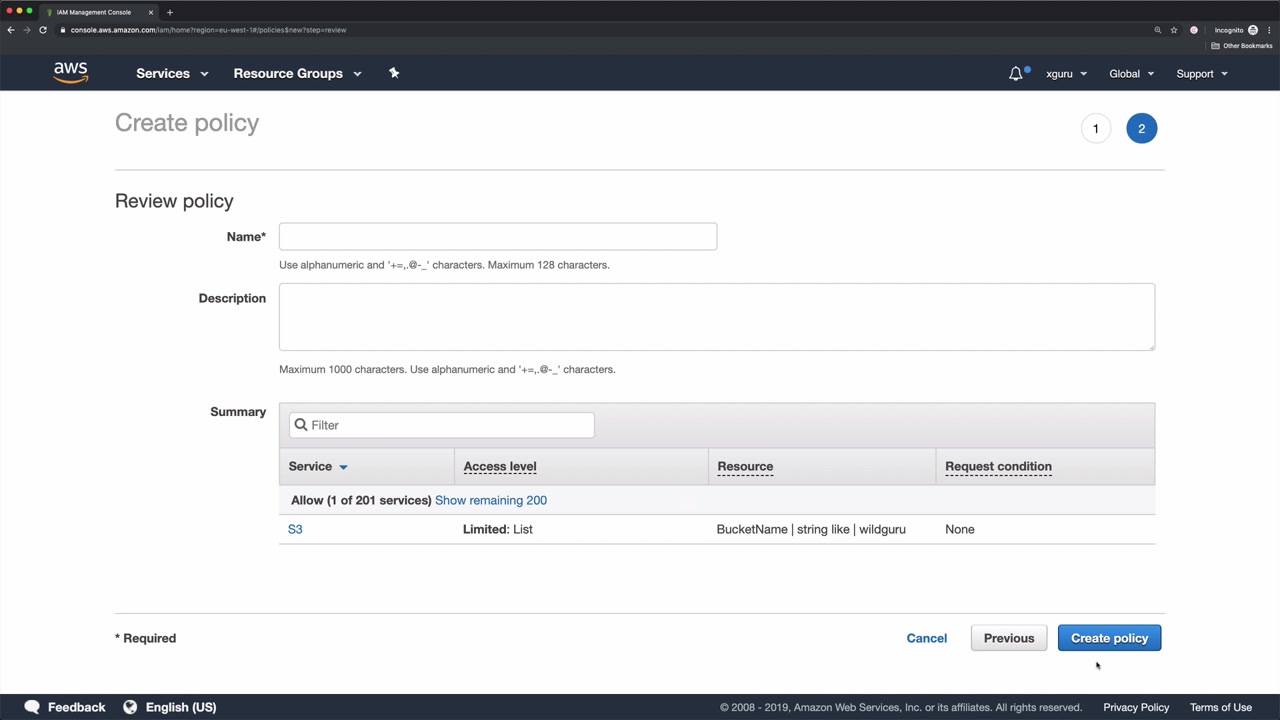Click the Feedback speech bubble icon
1280x720 pixels.
click(x=32, y=707)
